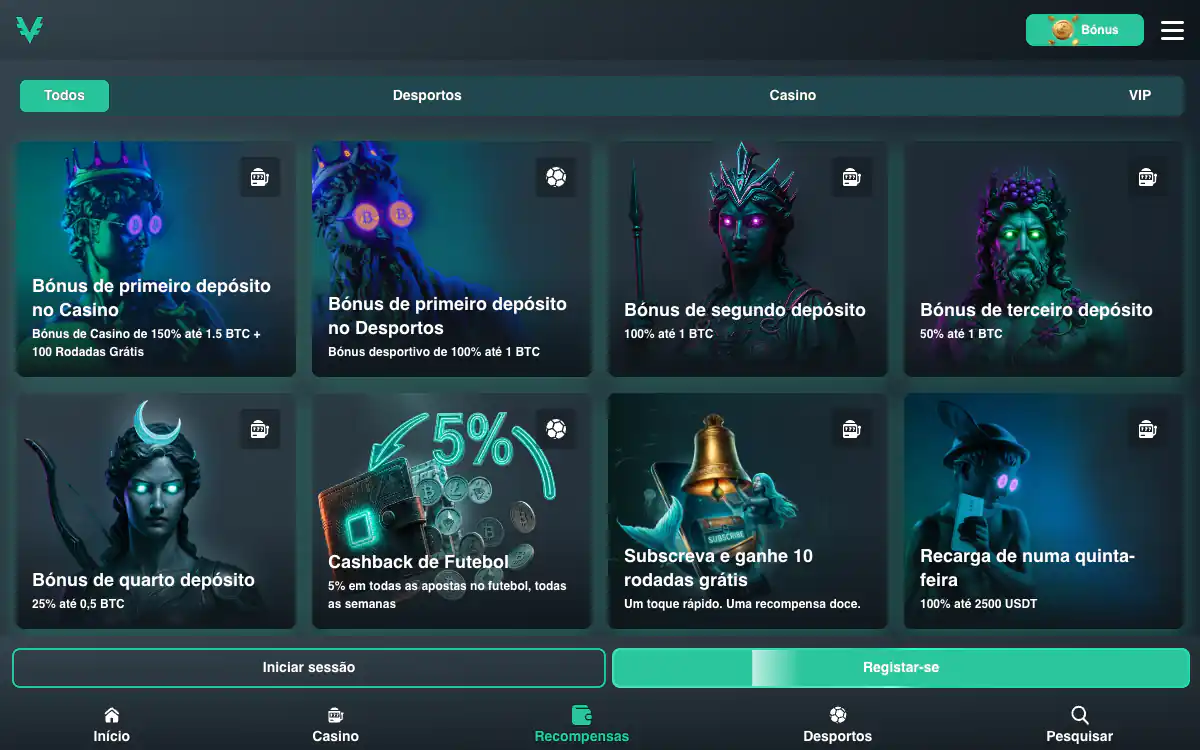1200x750 pixels.
Task: Open 'Cashback de Futebol' title
Action: pos(418,562)
